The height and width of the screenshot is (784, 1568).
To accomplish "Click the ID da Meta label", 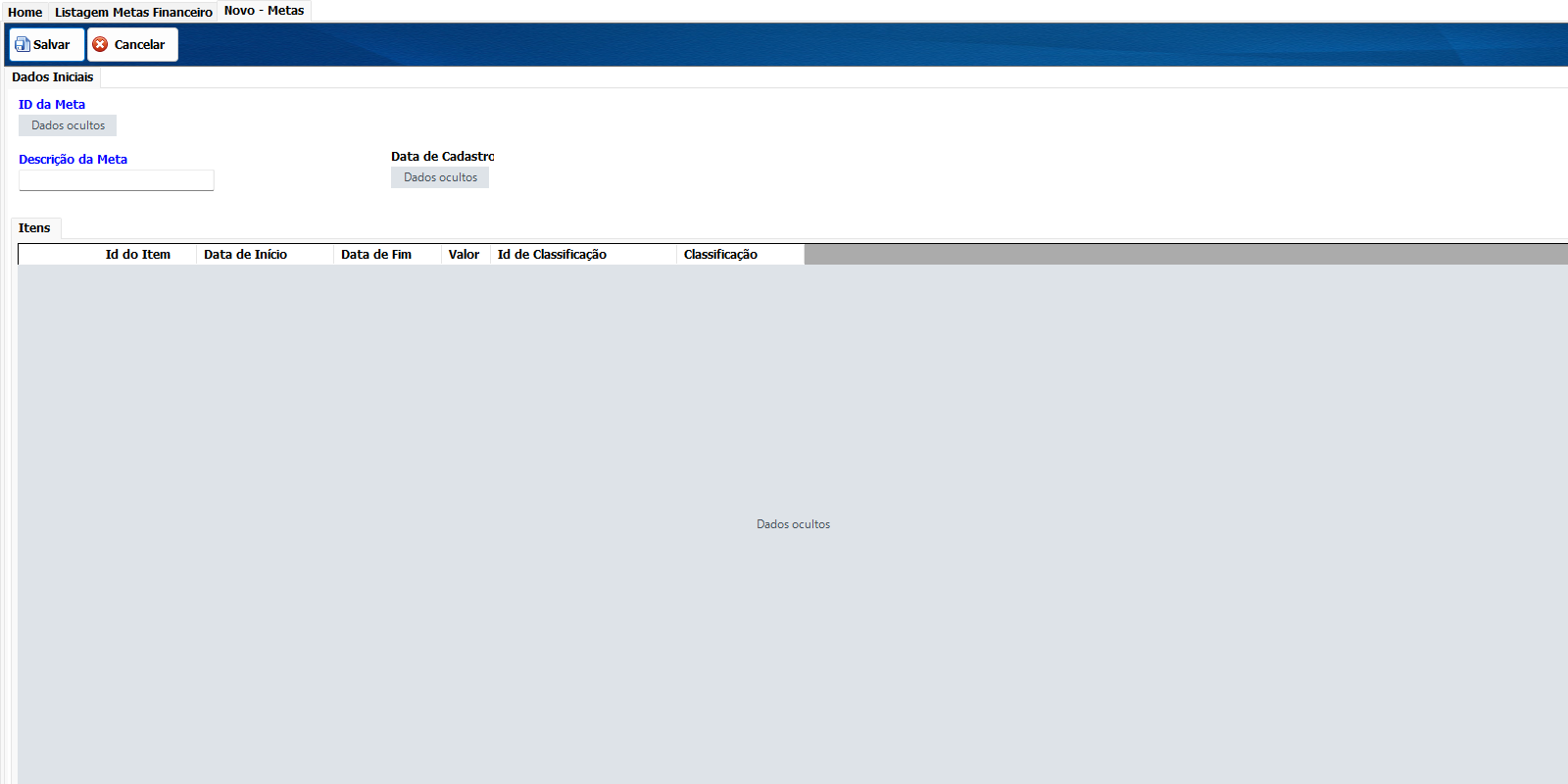I will click(52, 104).
